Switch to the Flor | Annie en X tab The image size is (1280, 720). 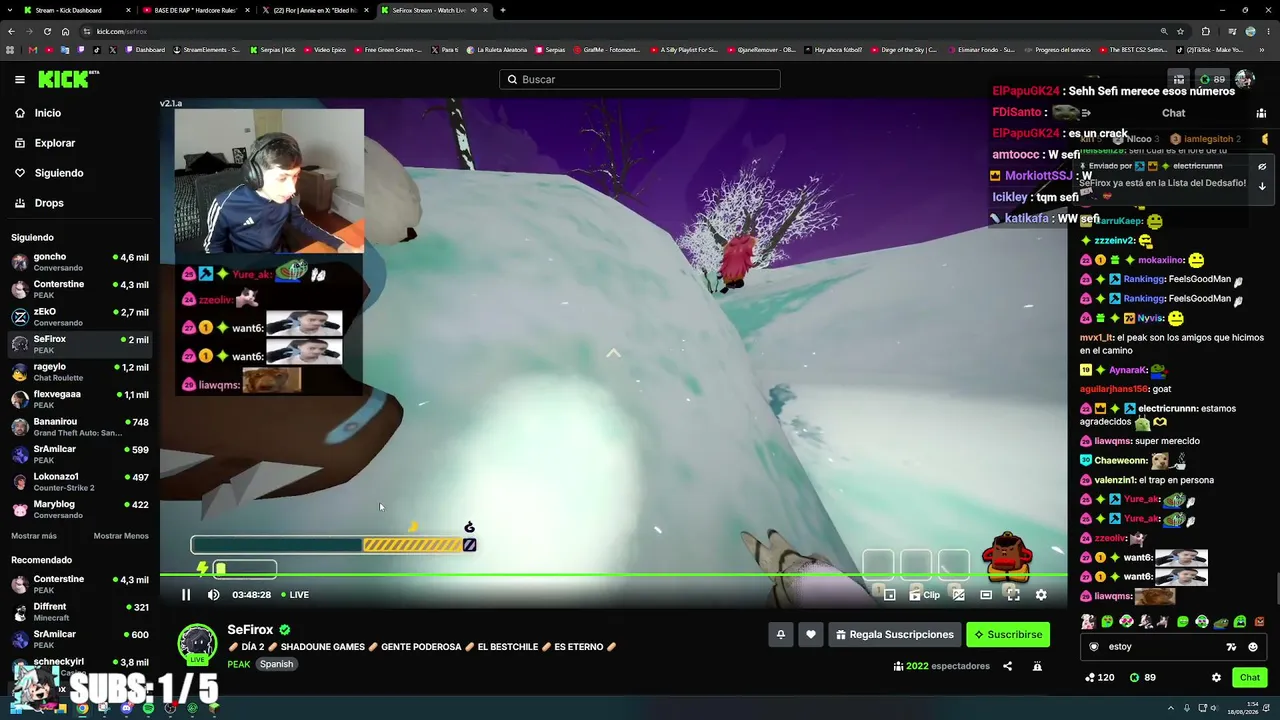315,10
